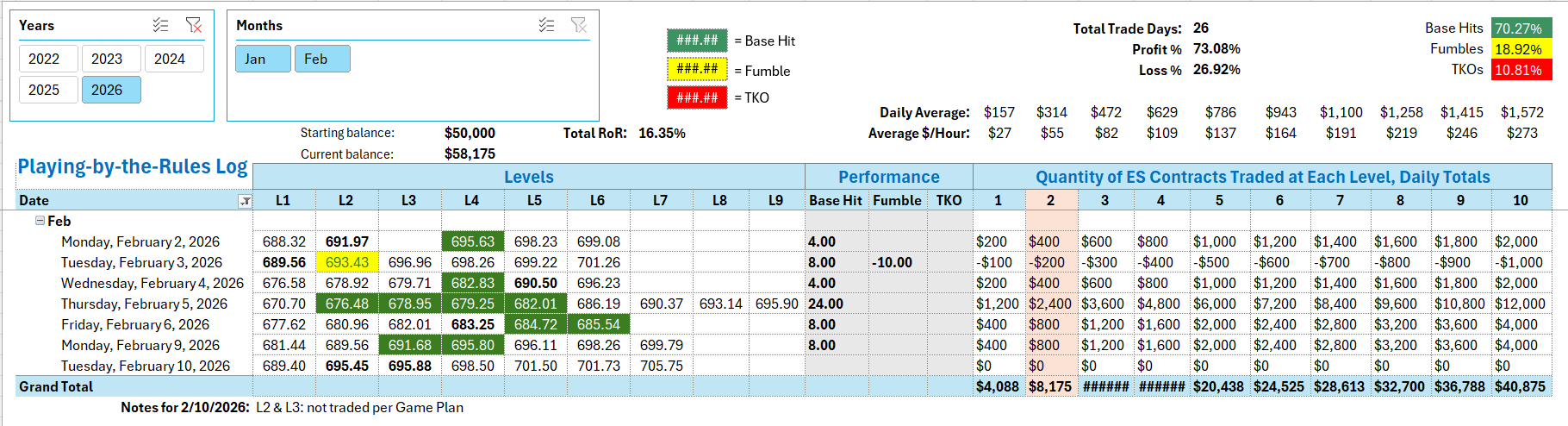Enable multi-select in Months slicer
The width and height of the screenshot is (1568, 426).
coord(546,26)
